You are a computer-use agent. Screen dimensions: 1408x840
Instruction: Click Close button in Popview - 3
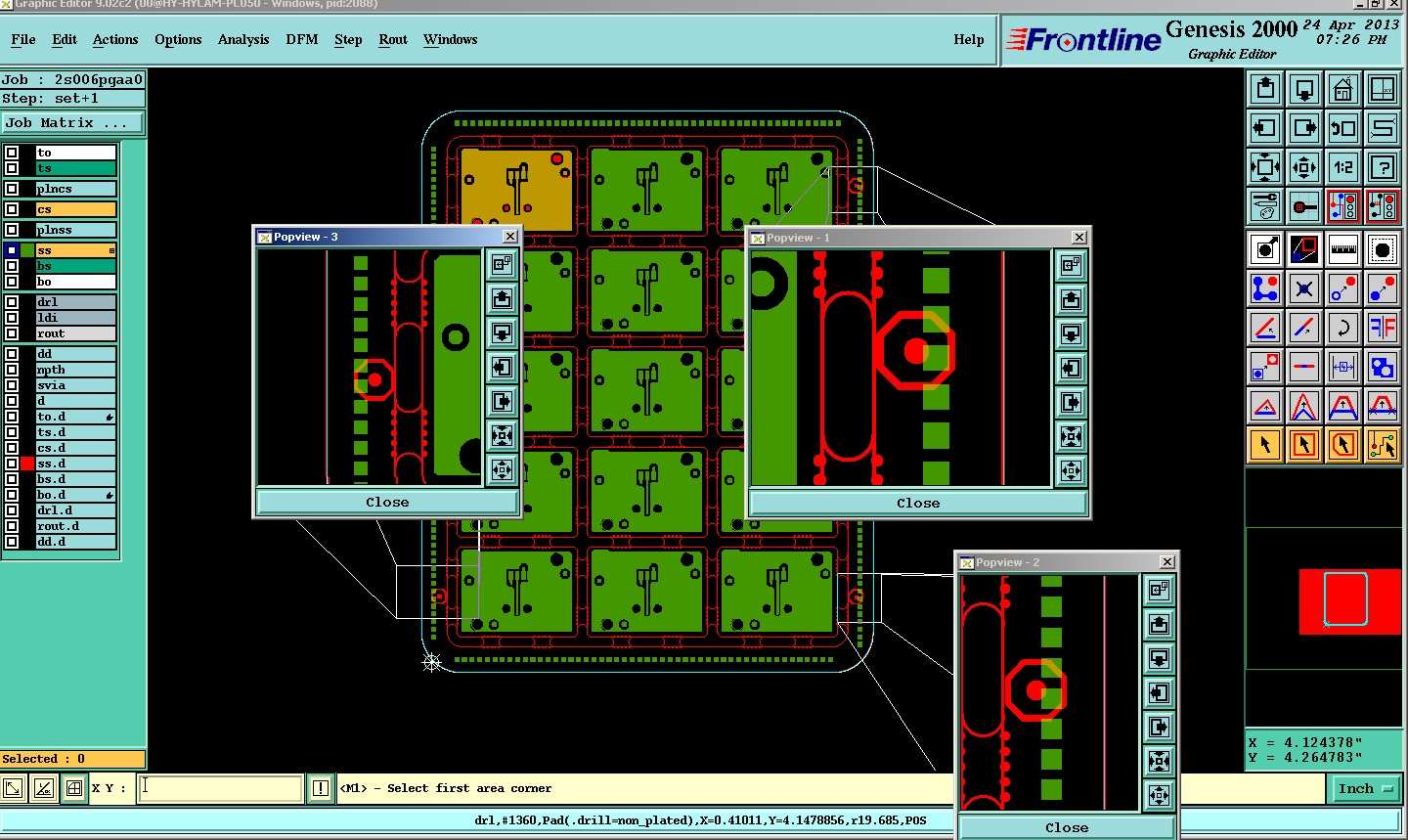(387, 502)
